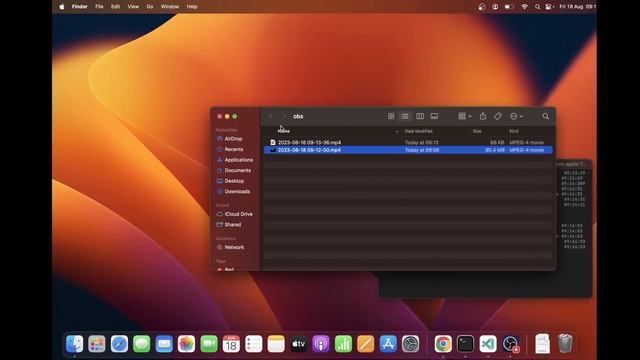Open Calendar from the Dock
The height and width of the screenshot is (360, 640).
click(231, 344)
